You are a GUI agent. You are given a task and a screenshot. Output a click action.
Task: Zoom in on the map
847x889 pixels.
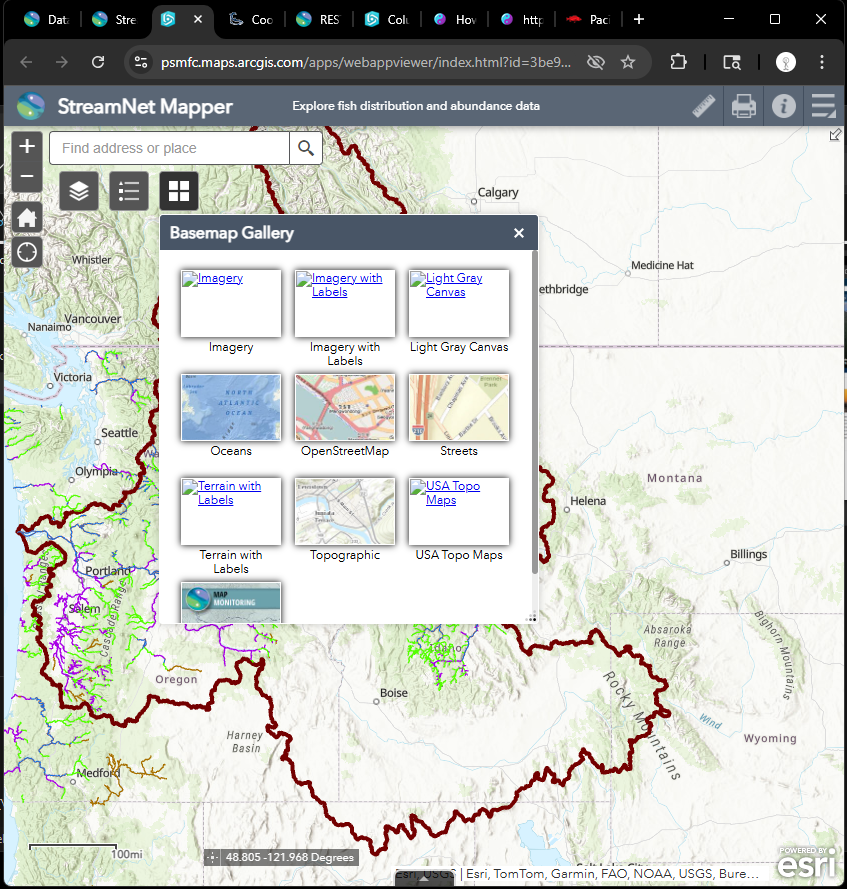coord(27,147)
